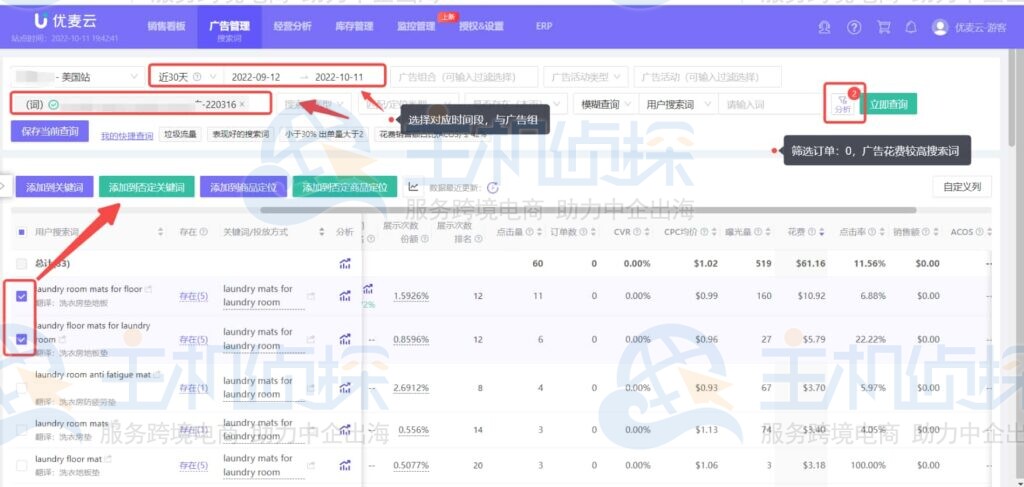Image resolution: width=1024 pixels, height=487 pixels.
Task: Open the 220316 ad group selector
Action: click(x=140, y=104)
